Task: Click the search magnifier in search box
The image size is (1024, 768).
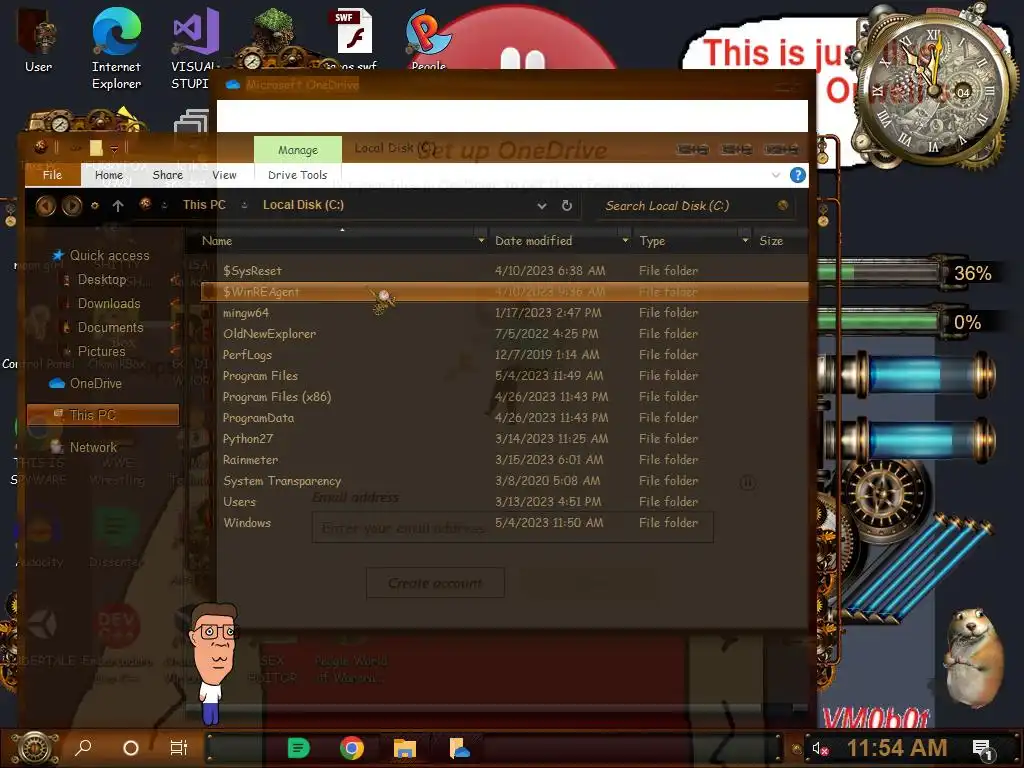Action: click(x=782, y=206)
